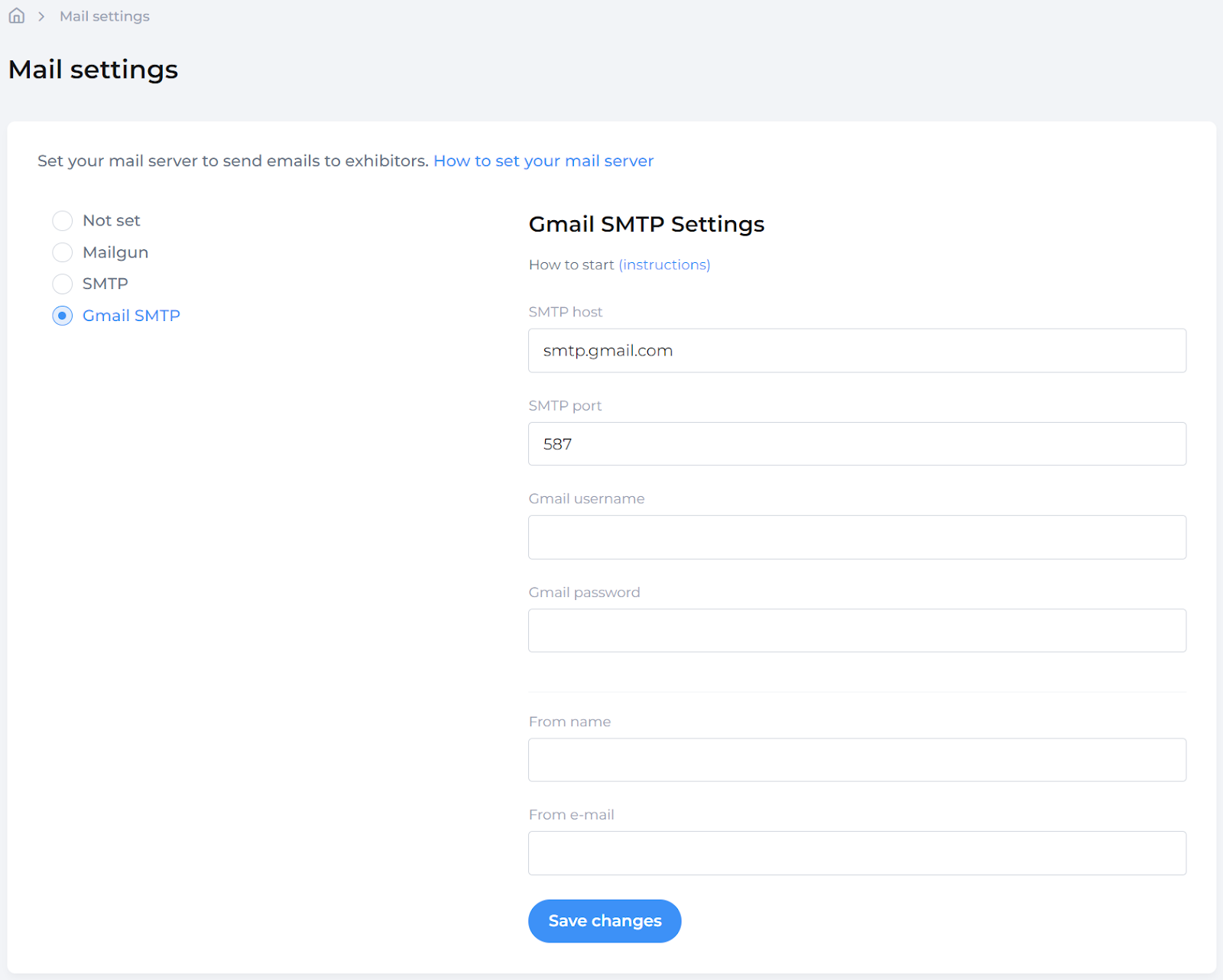
Task: Choose the Mailgun mail server option
Action: coord(63,252)
